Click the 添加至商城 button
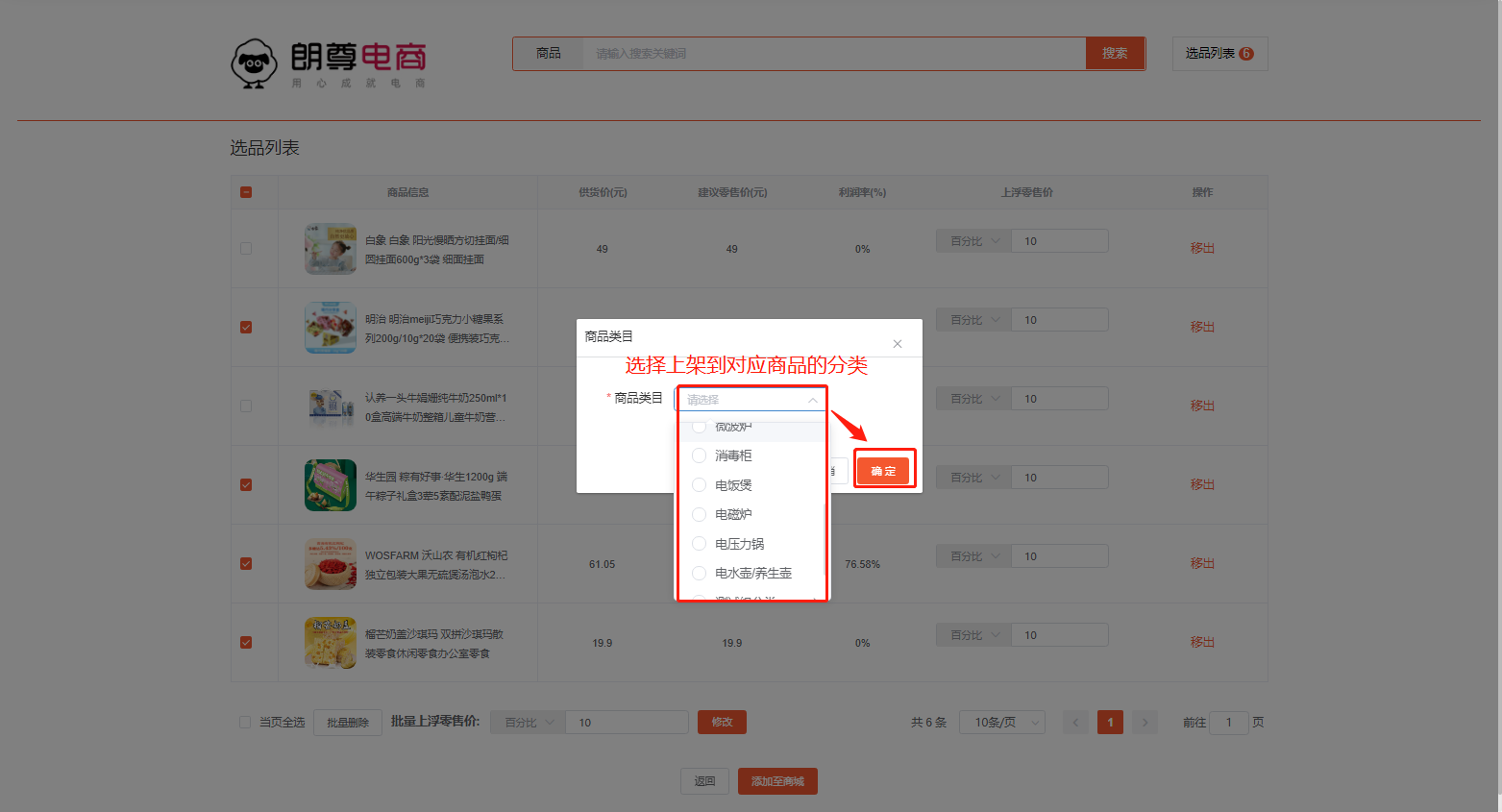Screen dimensions: 1502x812 (776, 781)
